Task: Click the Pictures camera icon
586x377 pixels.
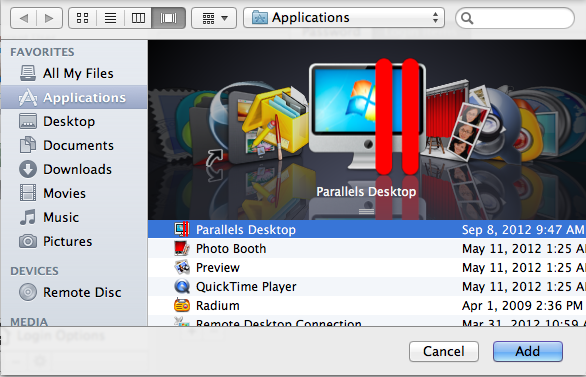Action: (x=28, y=241)
